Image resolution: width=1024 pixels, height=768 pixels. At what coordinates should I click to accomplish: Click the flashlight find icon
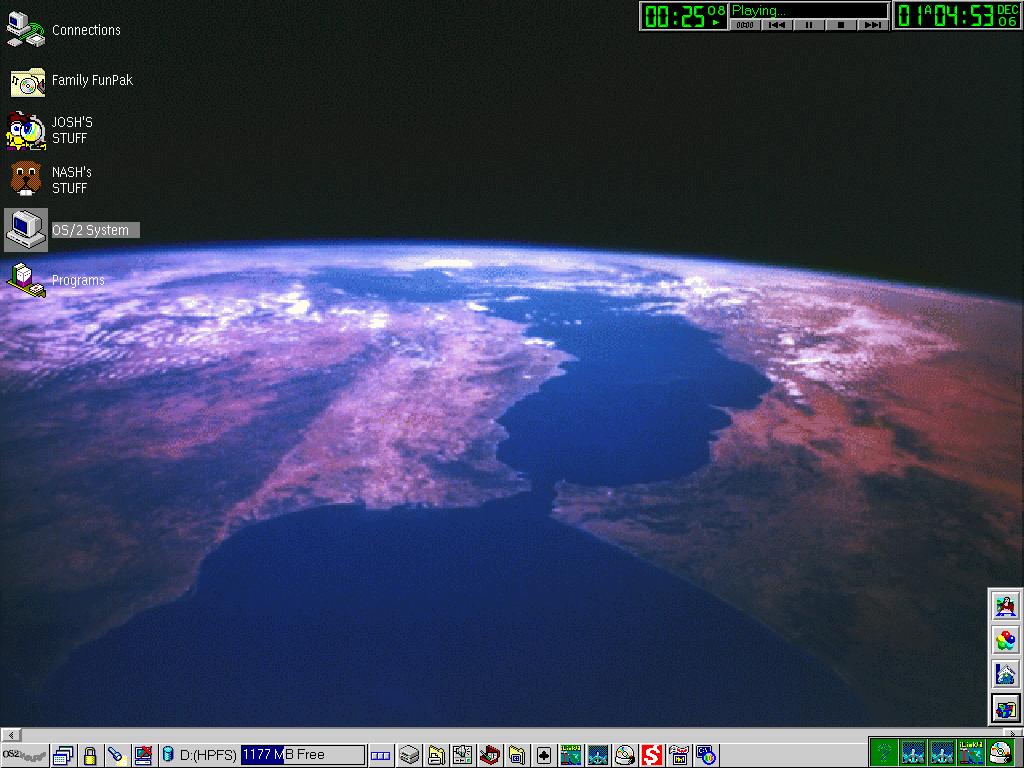coord(116,756)
